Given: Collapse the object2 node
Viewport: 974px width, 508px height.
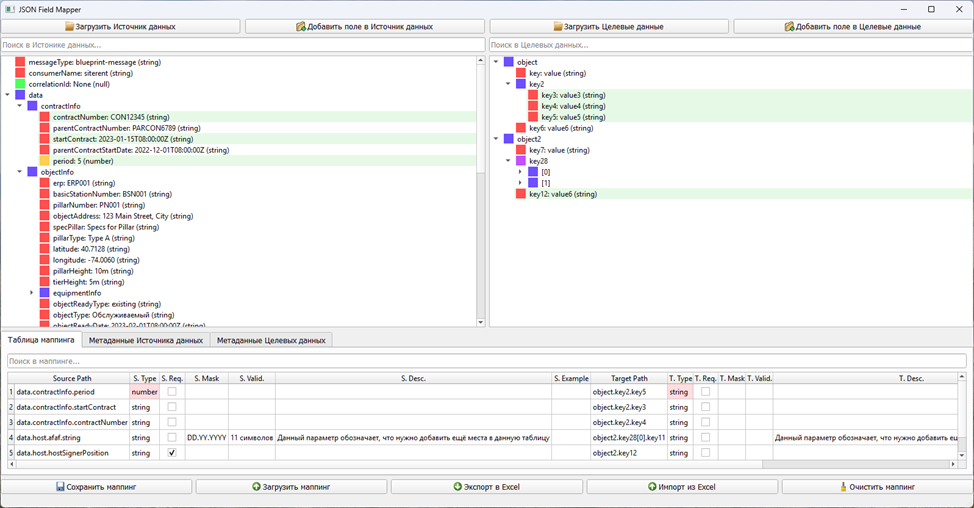Looking at the screenshot, I should click(x=496, y=139).
